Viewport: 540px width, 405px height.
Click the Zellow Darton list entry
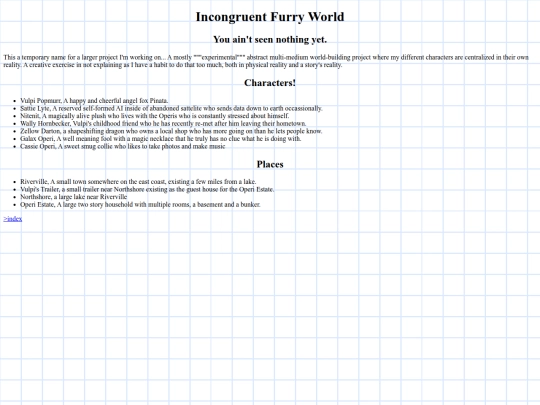point(171,131)
